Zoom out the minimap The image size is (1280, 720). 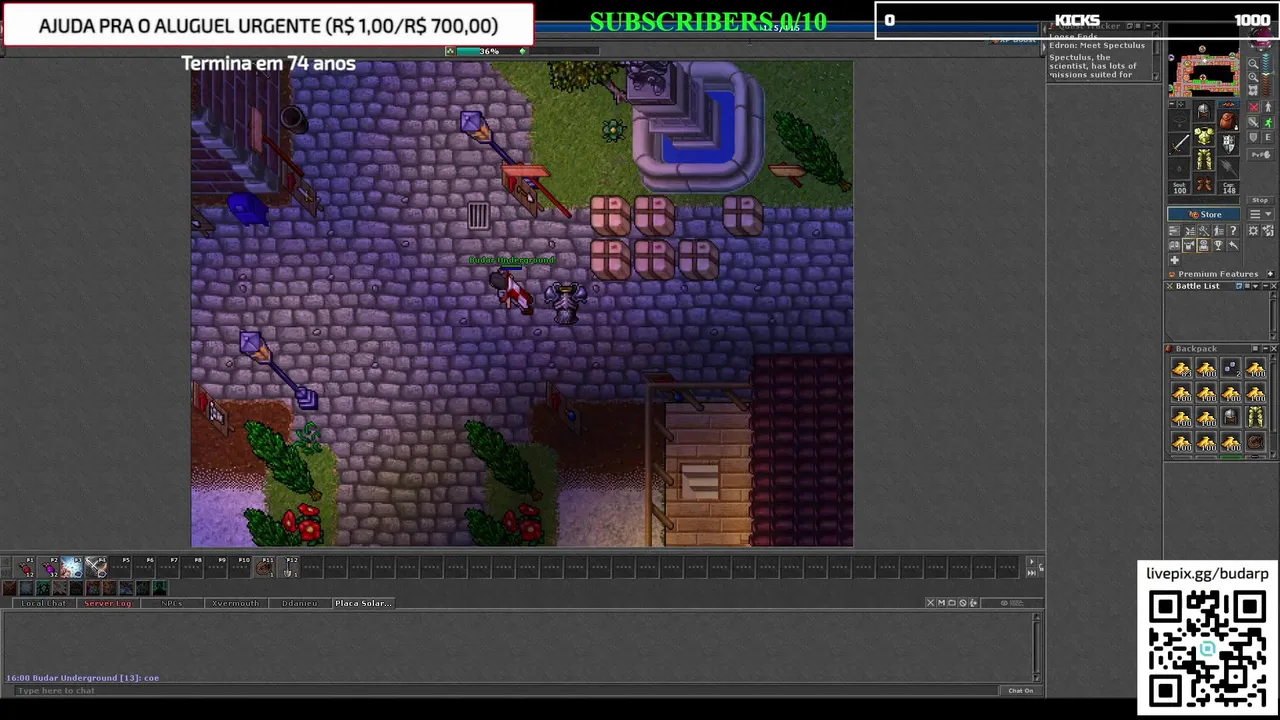coord(1253,64)
